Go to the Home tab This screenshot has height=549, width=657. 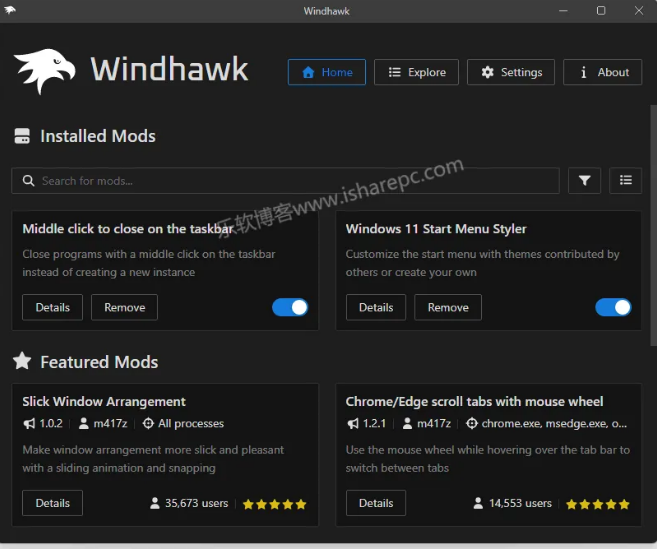tap(326, 72)
